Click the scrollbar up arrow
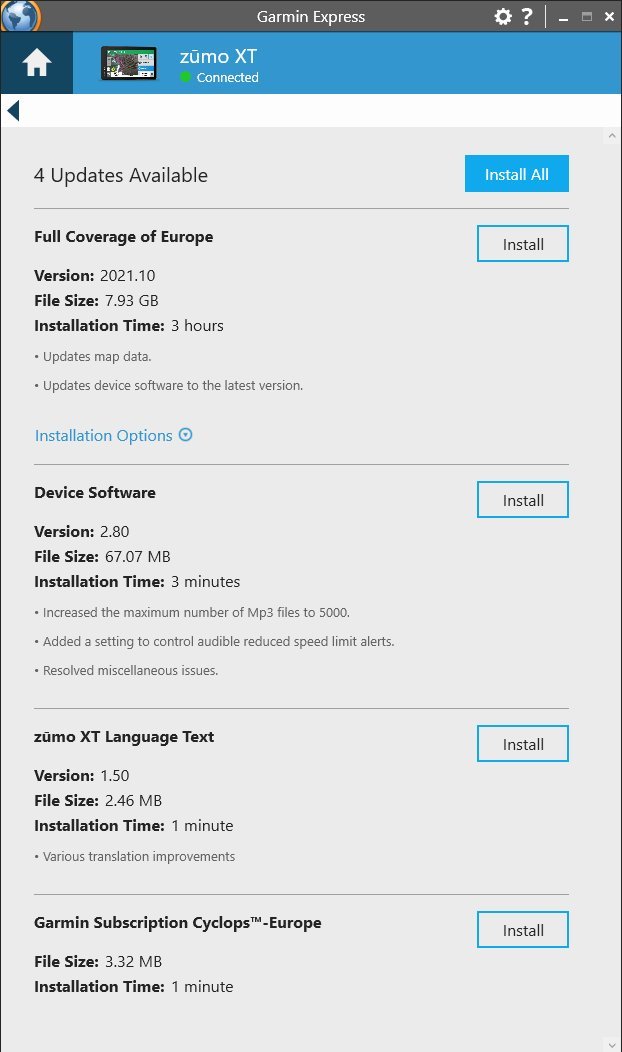 [x=611, y=136]
